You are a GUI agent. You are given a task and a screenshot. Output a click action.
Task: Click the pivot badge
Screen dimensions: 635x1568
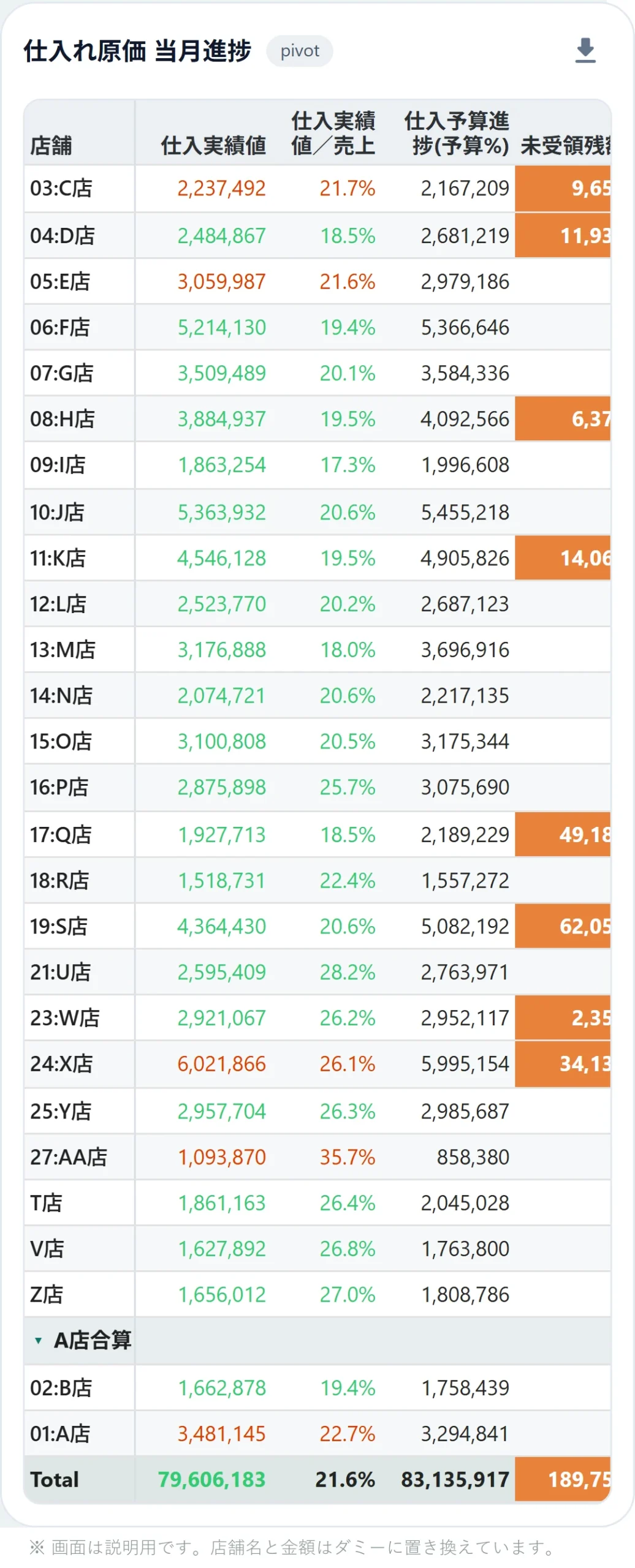[300, 51]
